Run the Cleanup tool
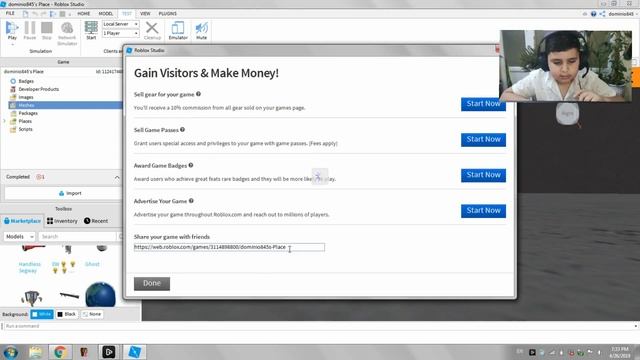Image resolution: width=640 pixels, height=360 pixels. [x=152, y=31]
